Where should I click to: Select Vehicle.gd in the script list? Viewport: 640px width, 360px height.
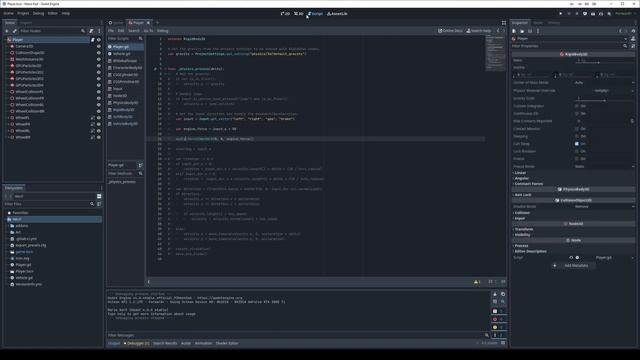pos(125,54)
